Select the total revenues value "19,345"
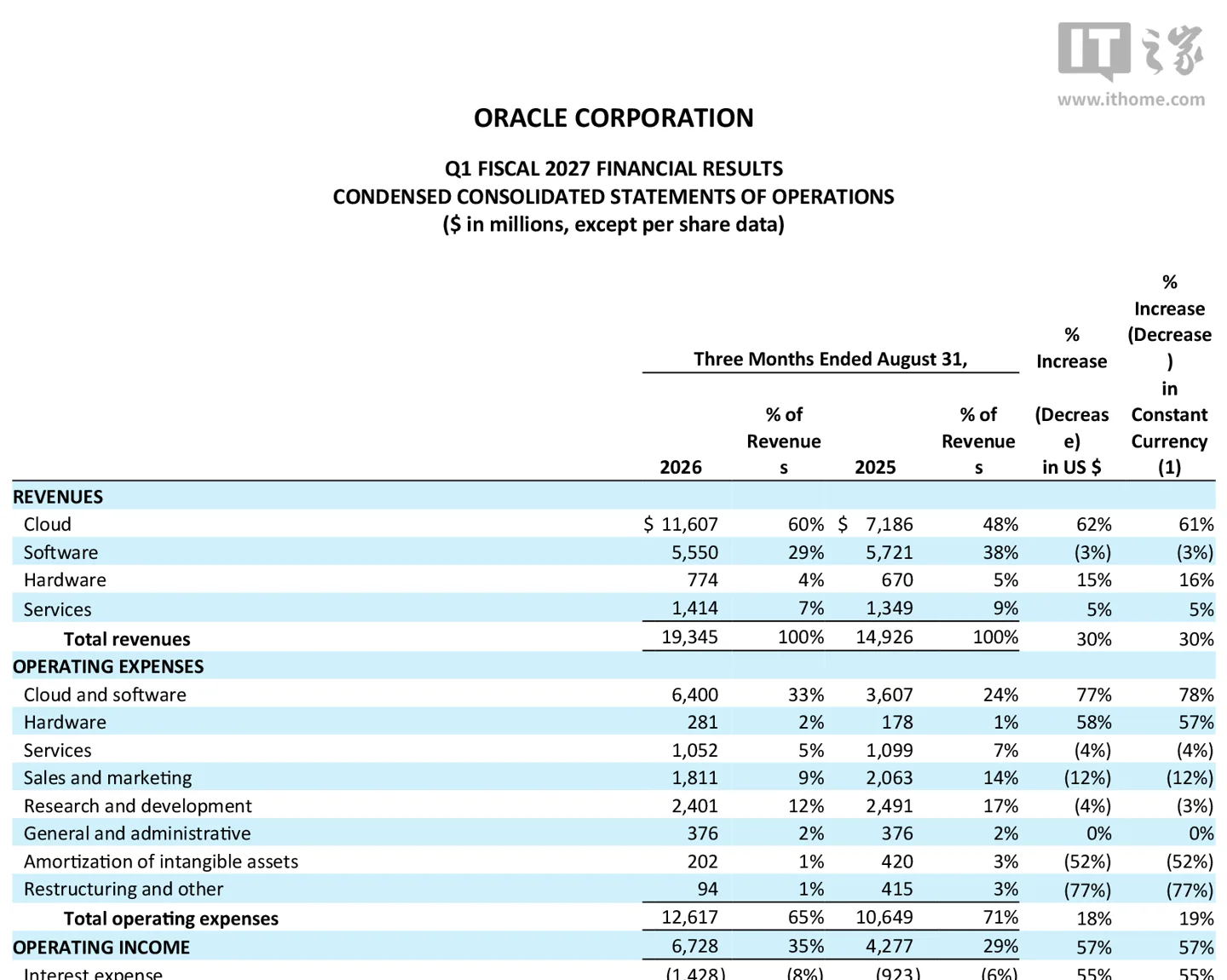Image resolution: width=1227 pixels, height=980 pixels. point(689,637)
